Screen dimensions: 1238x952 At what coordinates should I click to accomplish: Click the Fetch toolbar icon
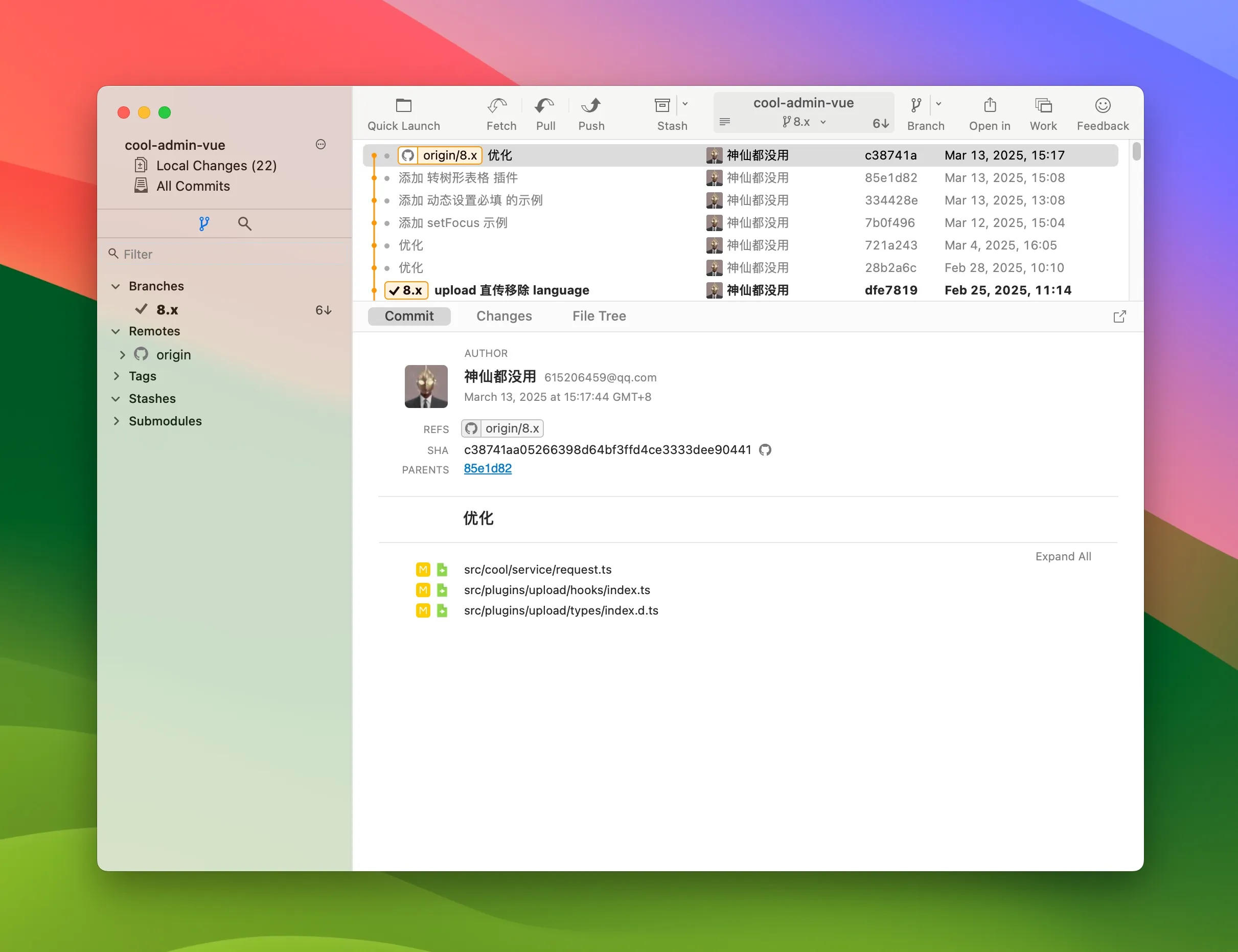[x=497, y=106]
